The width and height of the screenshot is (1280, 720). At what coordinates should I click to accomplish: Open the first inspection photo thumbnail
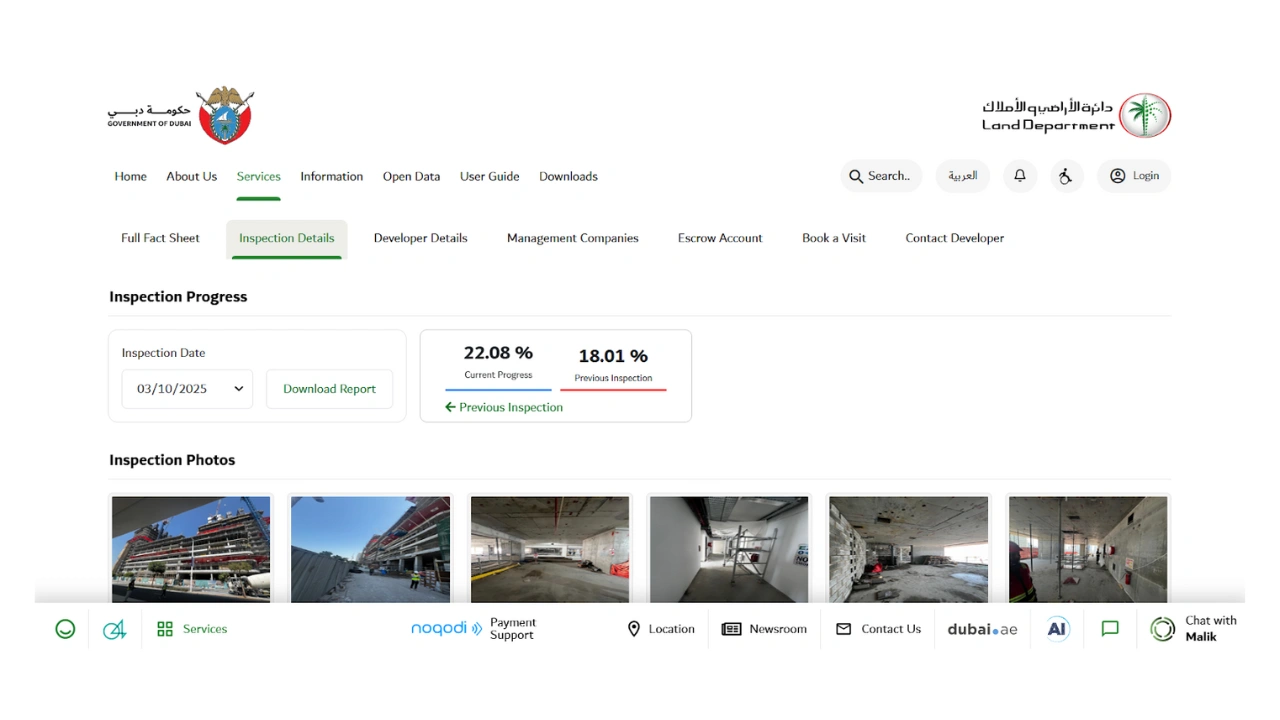(x=190, y=549)
